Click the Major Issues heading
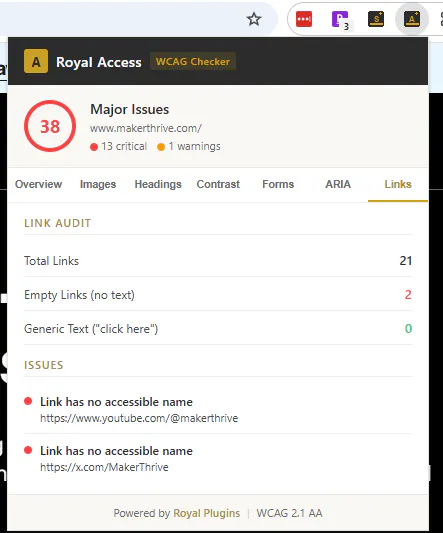Screen dimensions: 443x533 click(130, 109)
